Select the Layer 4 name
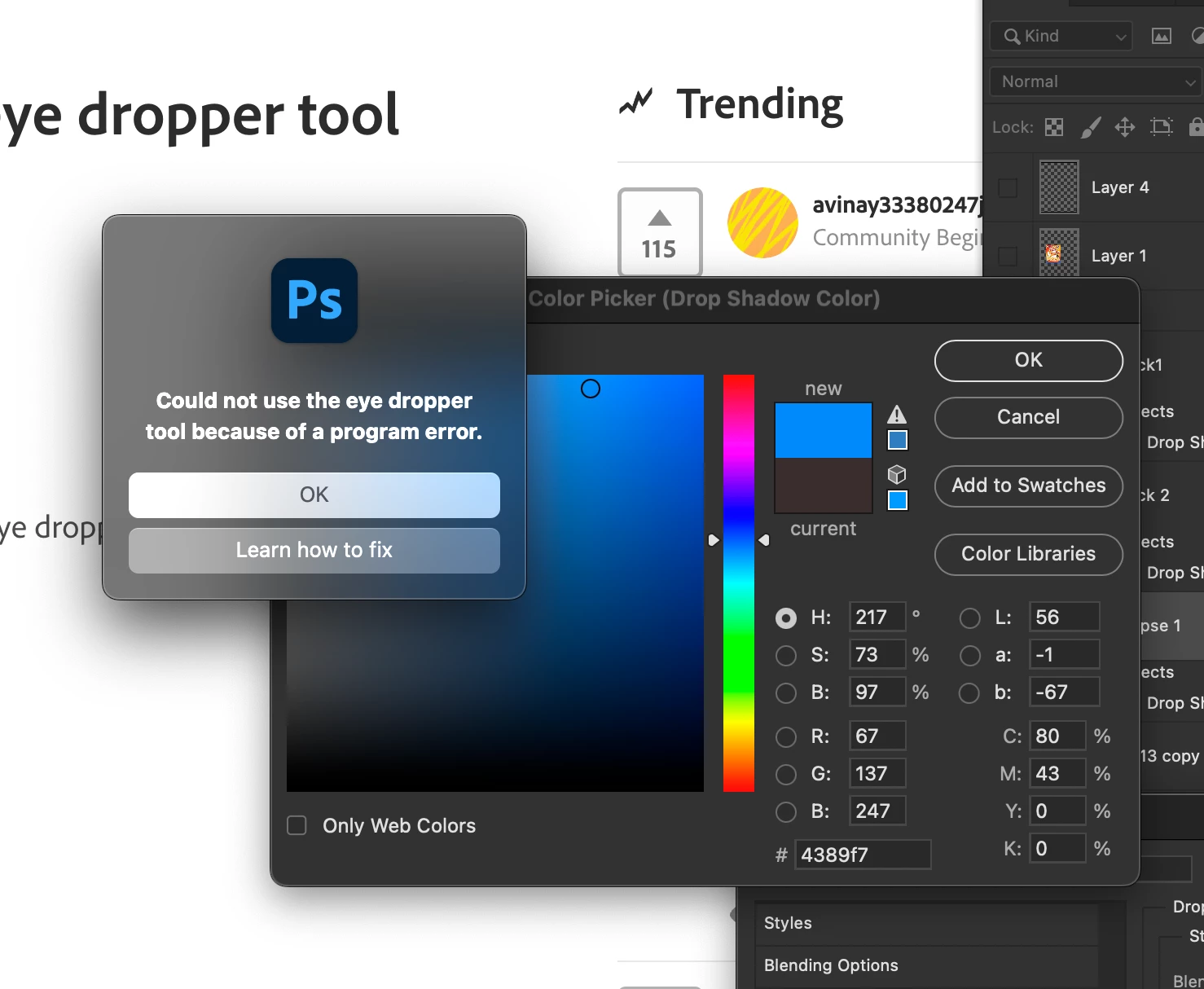Image resolution: width=1204 pixels, height=989 pixels. tap(1120, 187)
